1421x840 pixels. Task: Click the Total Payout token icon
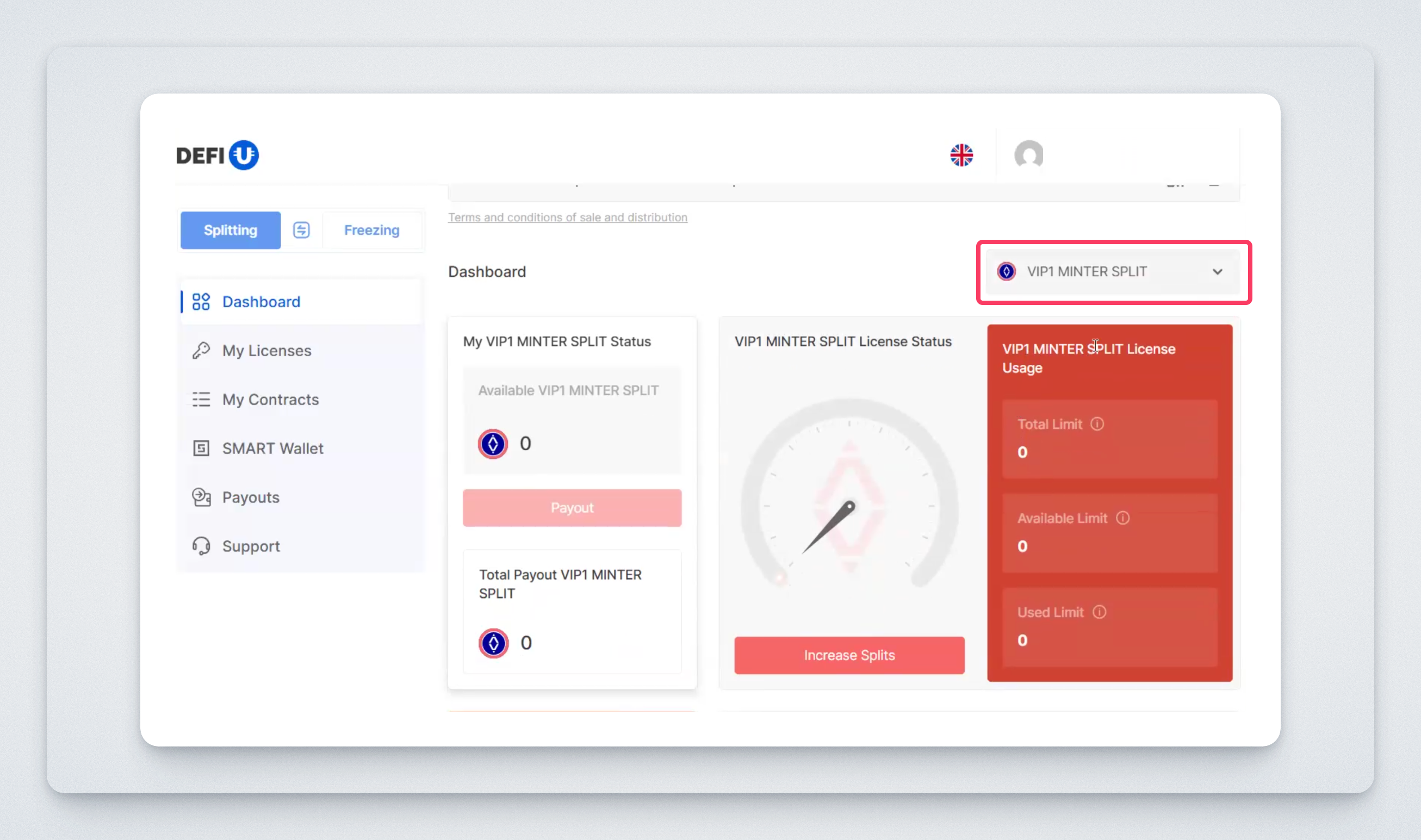click(493, 643)
